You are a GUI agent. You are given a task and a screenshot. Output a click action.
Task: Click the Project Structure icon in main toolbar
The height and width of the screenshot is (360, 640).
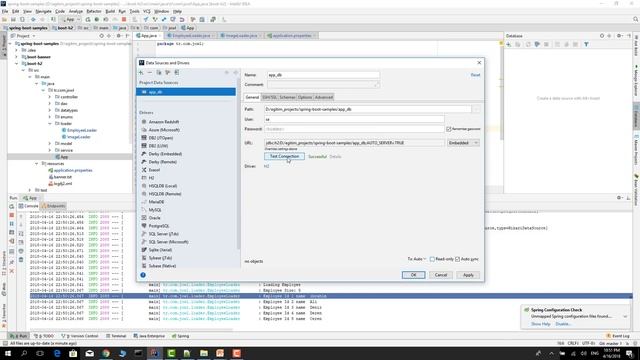(202, 19)
